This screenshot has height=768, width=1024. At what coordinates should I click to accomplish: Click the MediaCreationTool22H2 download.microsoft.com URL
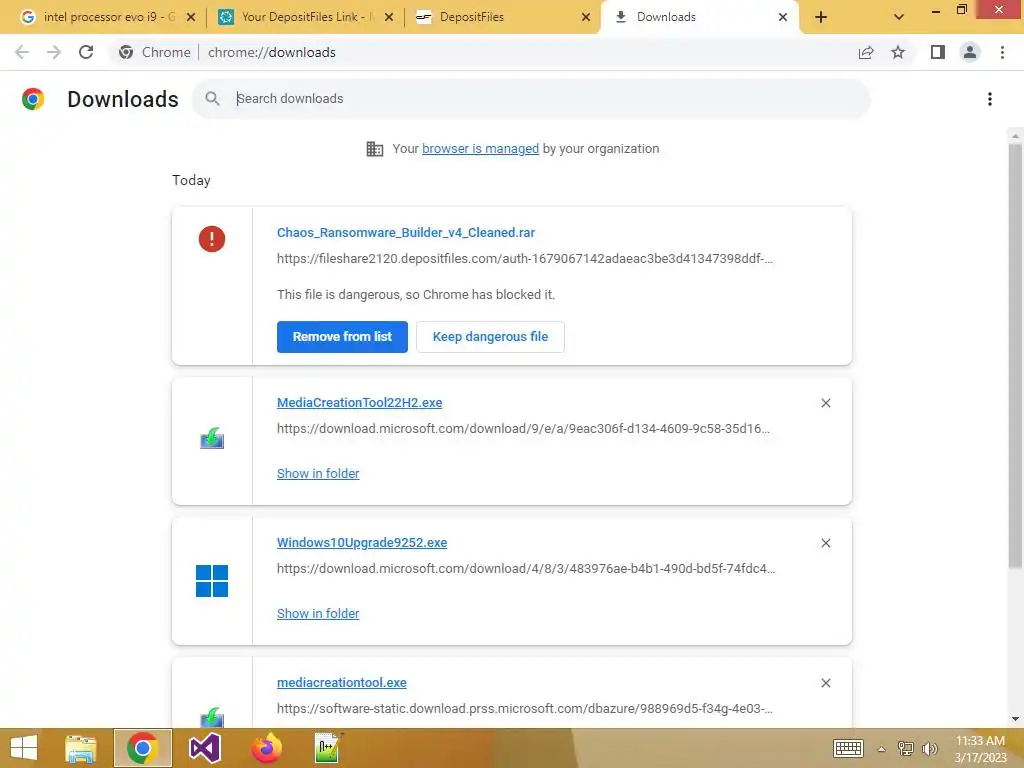click(x=523, y=429)
